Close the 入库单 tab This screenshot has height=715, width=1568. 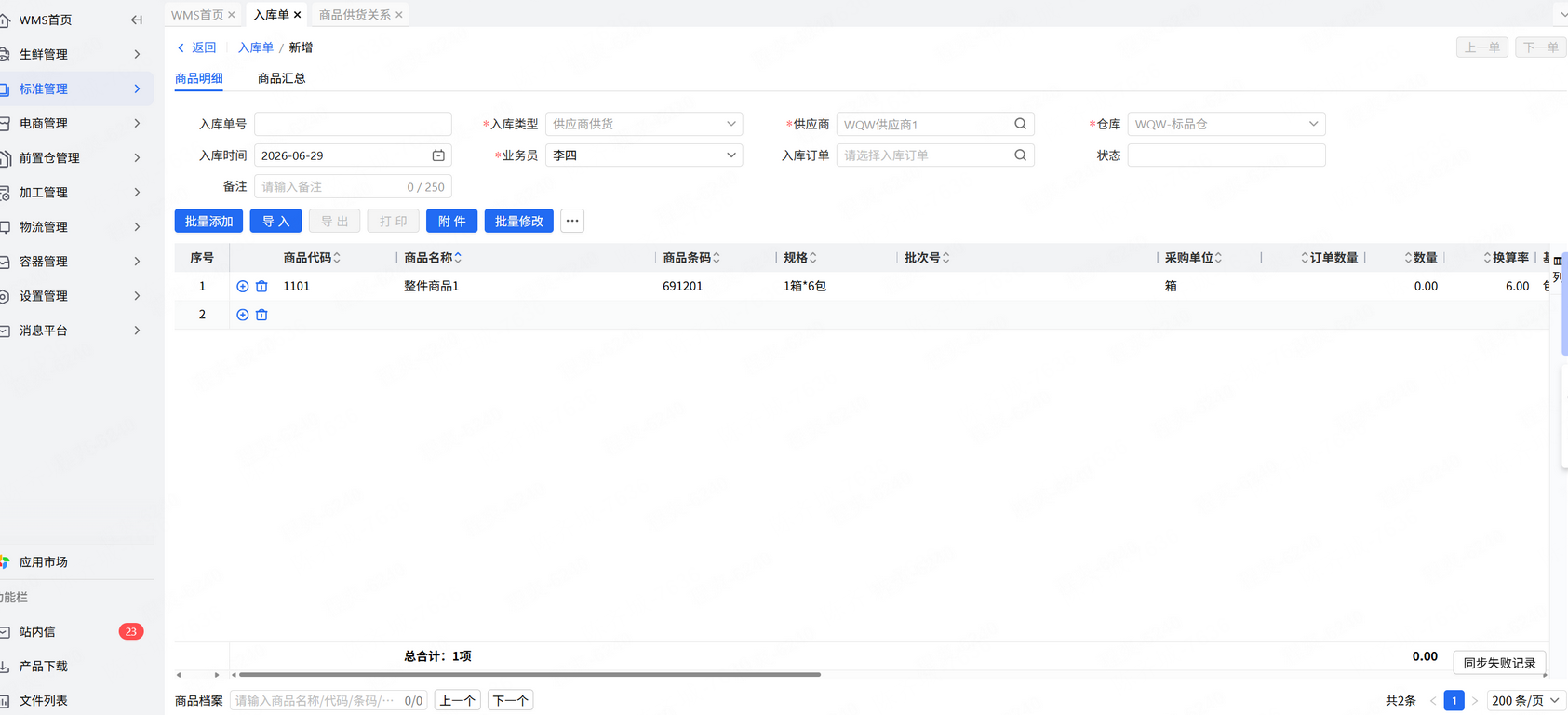(297, 15)
